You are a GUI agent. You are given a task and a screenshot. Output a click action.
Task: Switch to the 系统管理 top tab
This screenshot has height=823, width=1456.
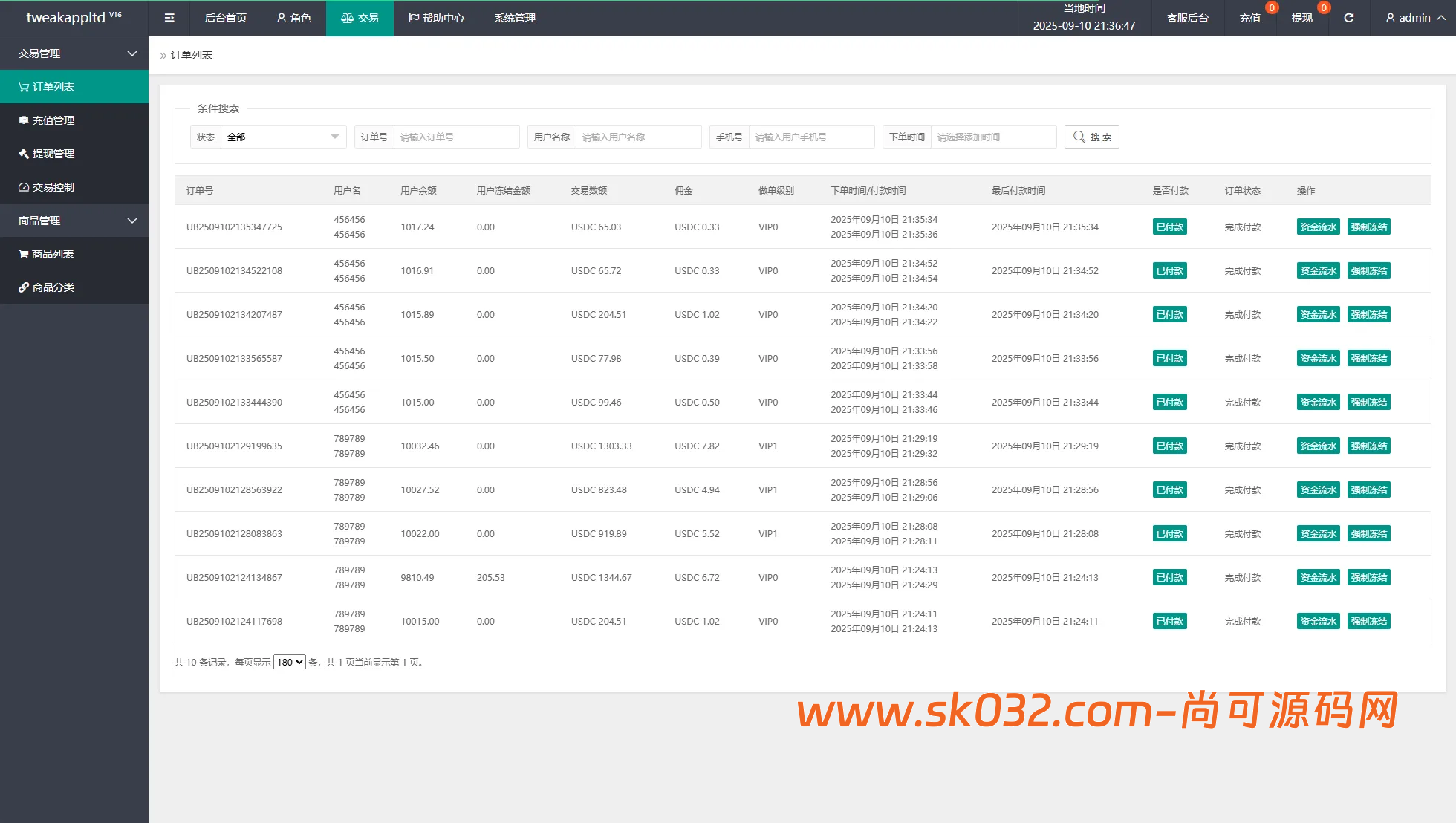(x=514, y=18)
